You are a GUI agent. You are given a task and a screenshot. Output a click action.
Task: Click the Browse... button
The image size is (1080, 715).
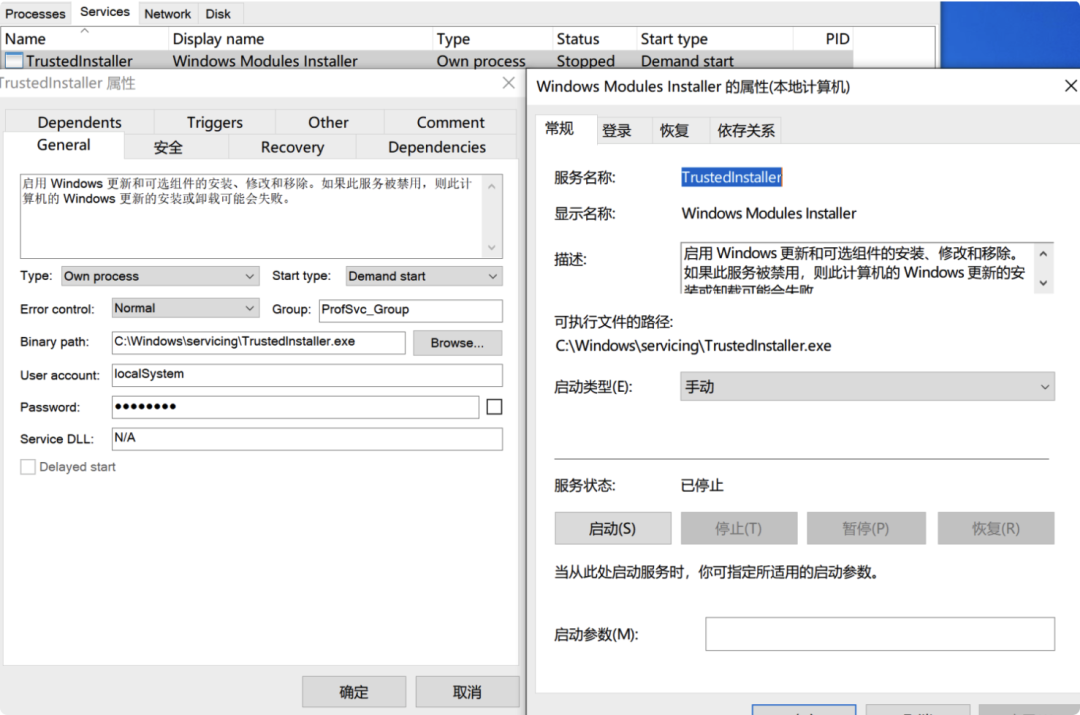click(x=457, y=342)
